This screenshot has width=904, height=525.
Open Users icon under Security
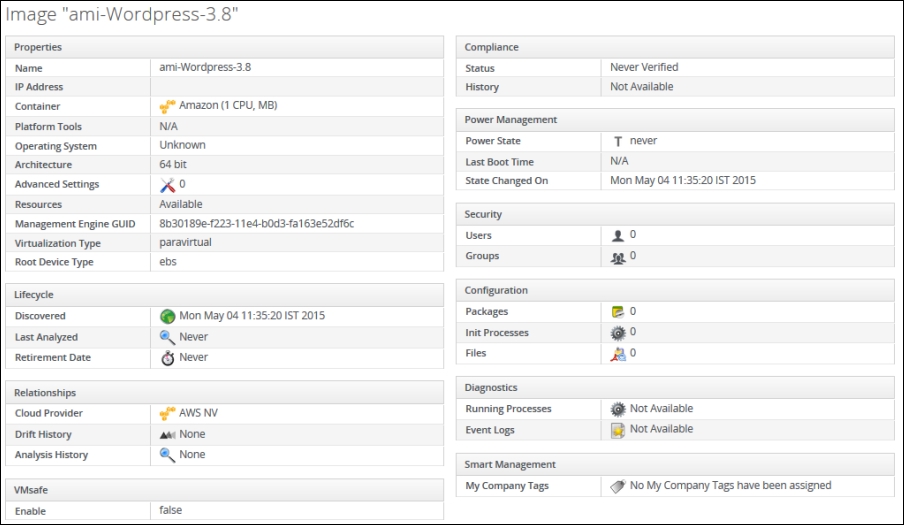click(617, 235)
